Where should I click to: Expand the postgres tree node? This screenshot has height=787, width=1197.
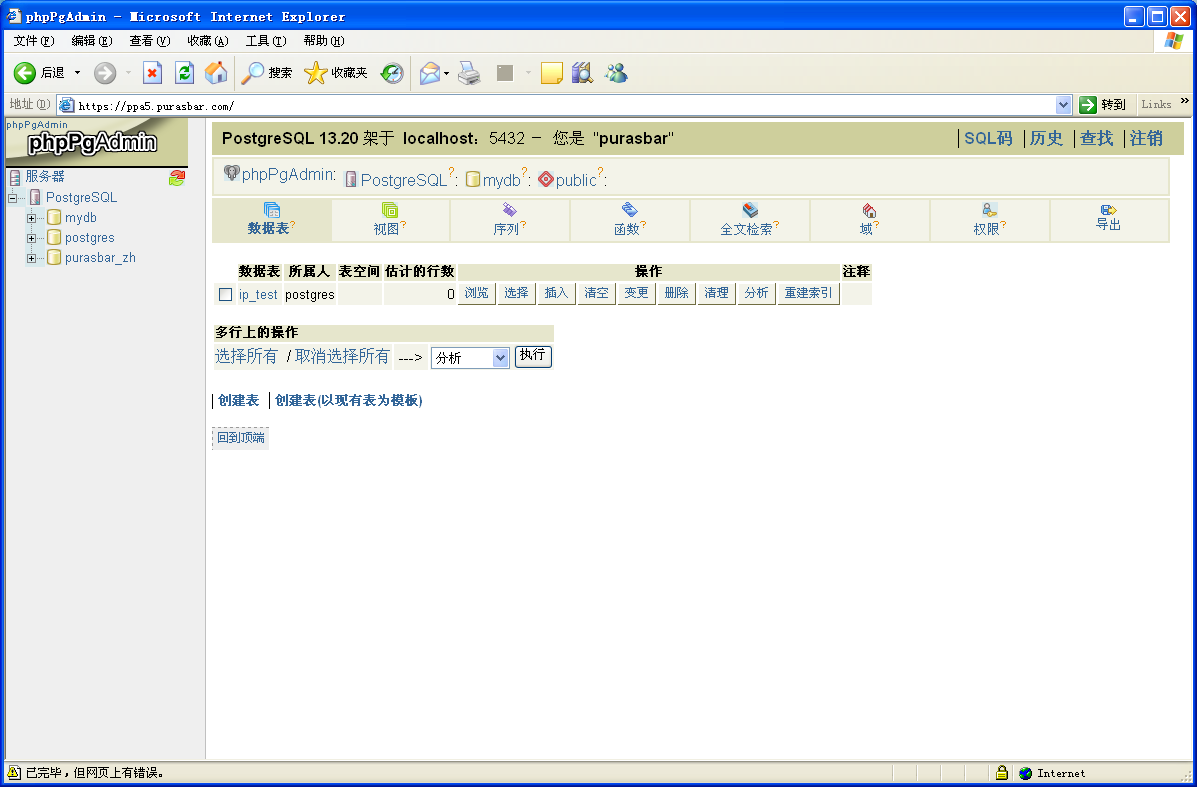click(31, 238)
